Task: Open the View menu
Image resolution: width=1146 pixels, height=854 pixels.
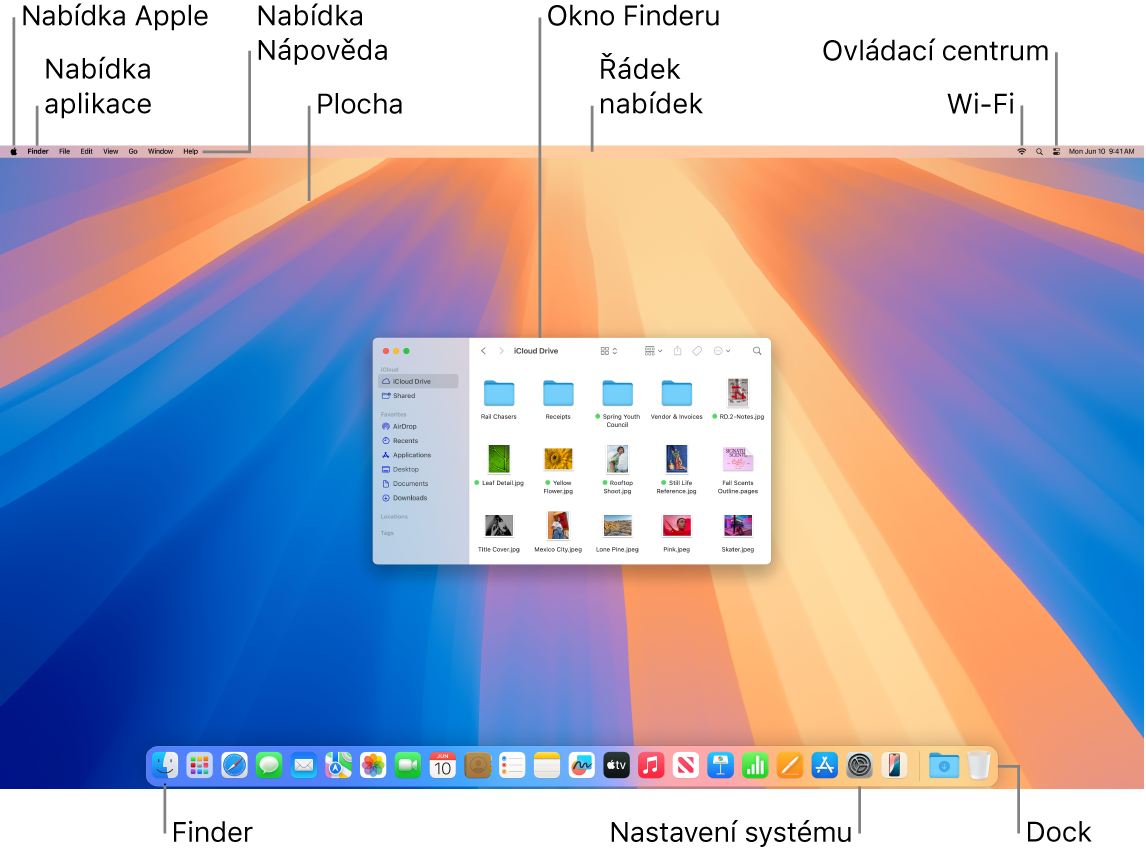Action: [110, 151]
